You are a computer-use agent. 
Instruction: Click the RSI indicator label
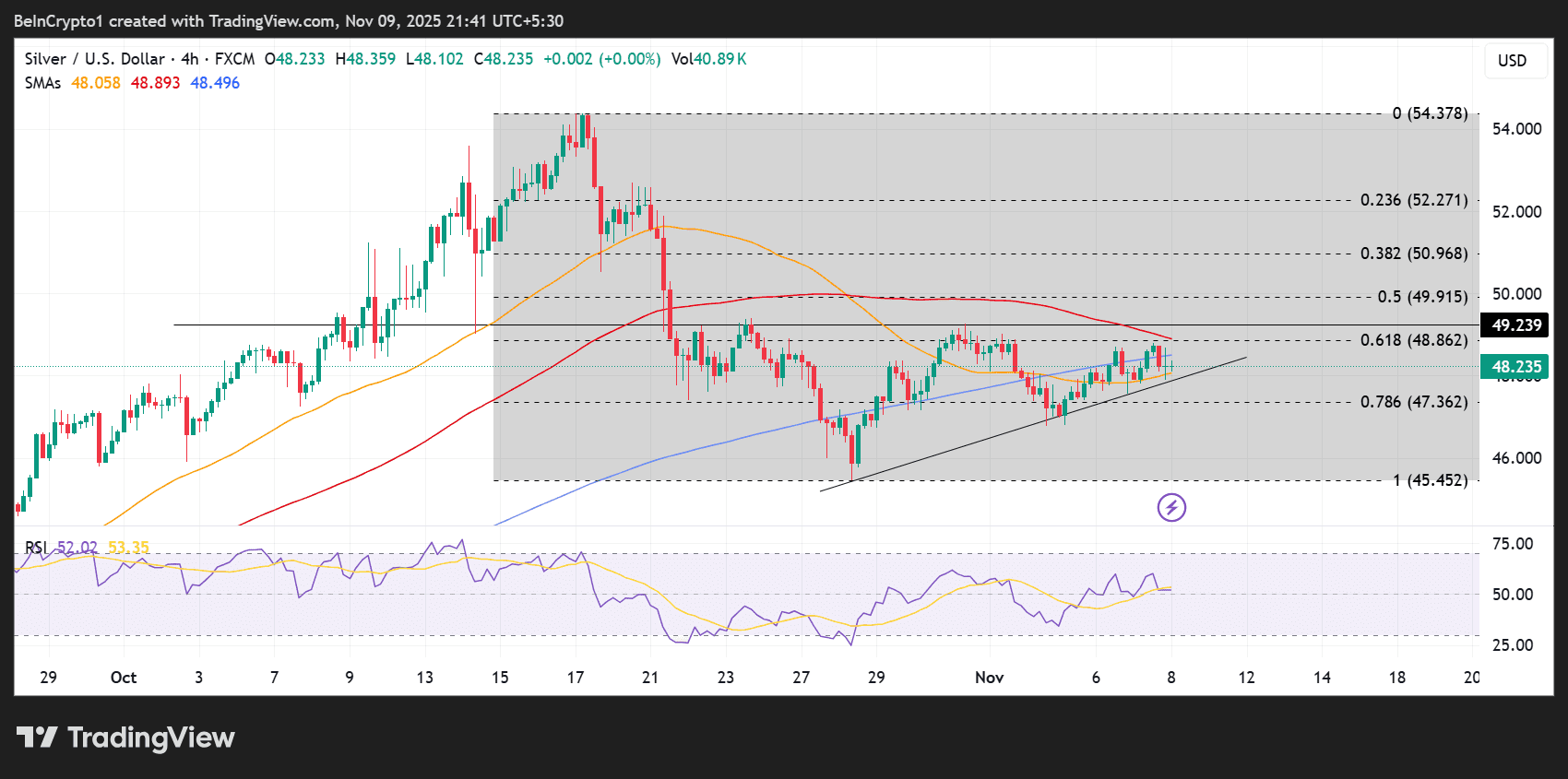(x=35, y=548)
